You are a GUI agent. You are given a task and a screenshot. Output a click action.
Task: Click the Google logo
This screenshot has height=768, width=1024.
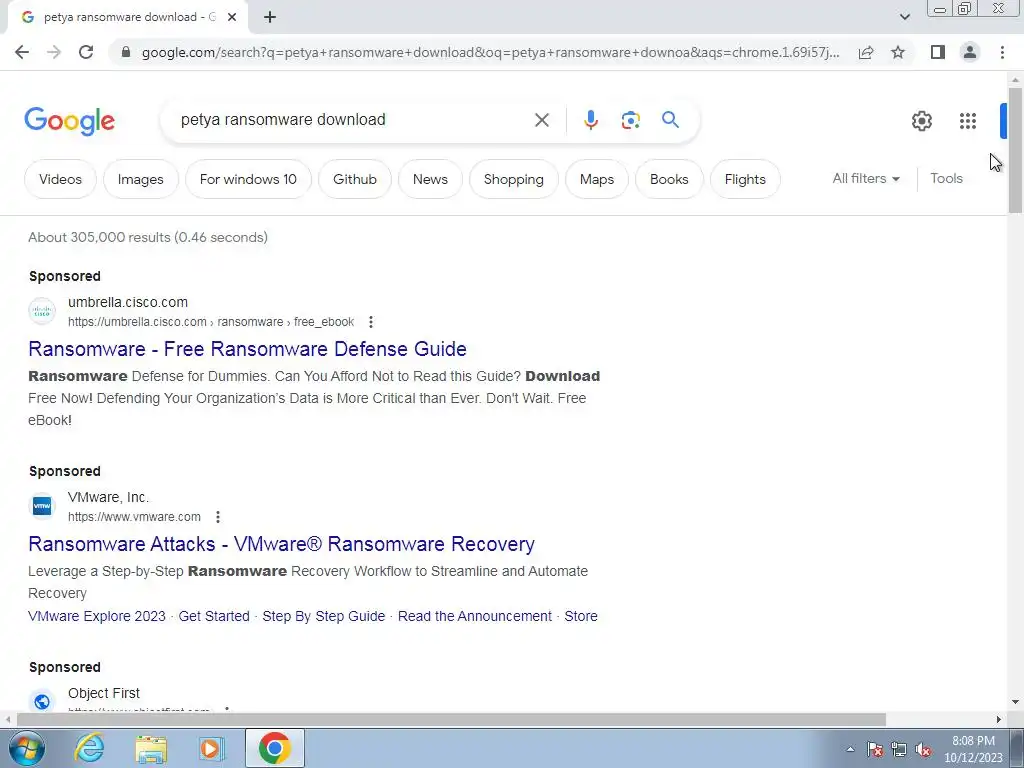pyautogui.click(x=69, y=121)
